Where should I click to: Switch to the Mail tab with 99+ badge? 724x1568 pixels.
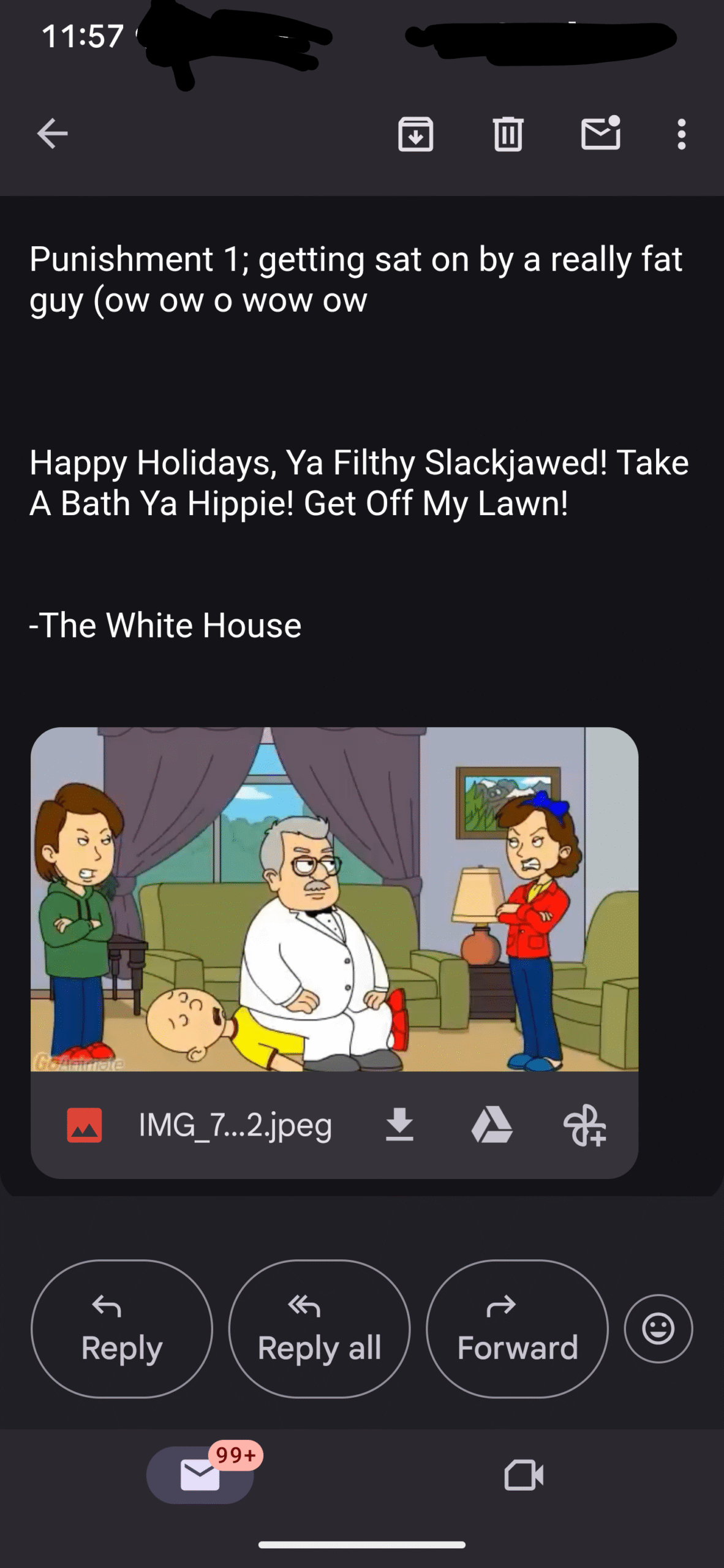200,1475
